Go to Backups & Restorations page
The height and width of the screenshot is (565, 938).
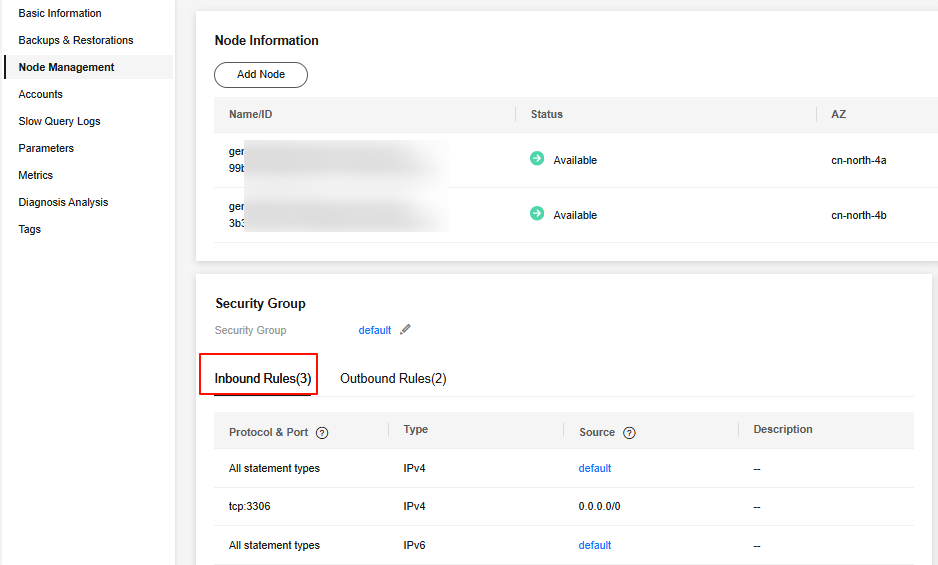pos(76,40)
